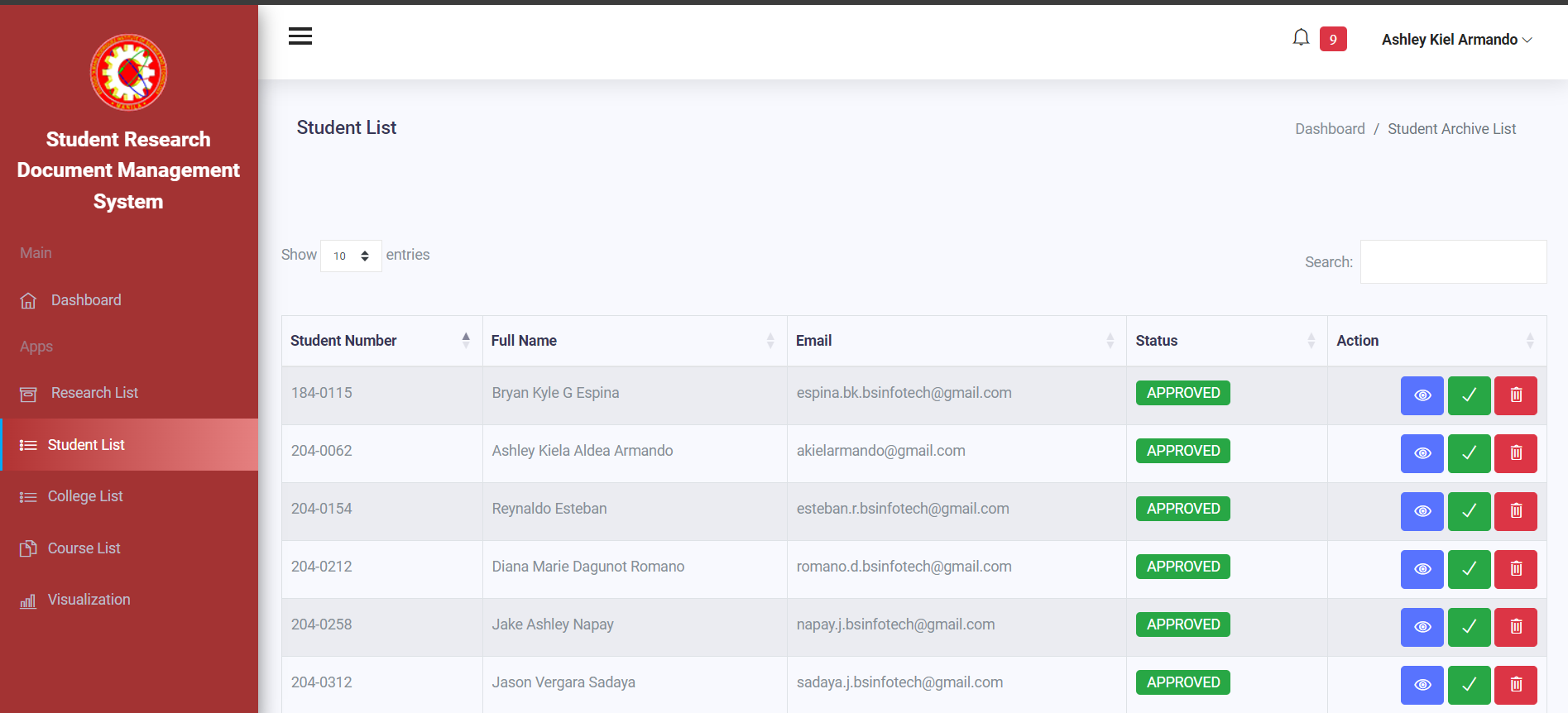Click the red 9 notification badge
Viewport: 1568px width, 713px height.
click(x=1333, y=39)
